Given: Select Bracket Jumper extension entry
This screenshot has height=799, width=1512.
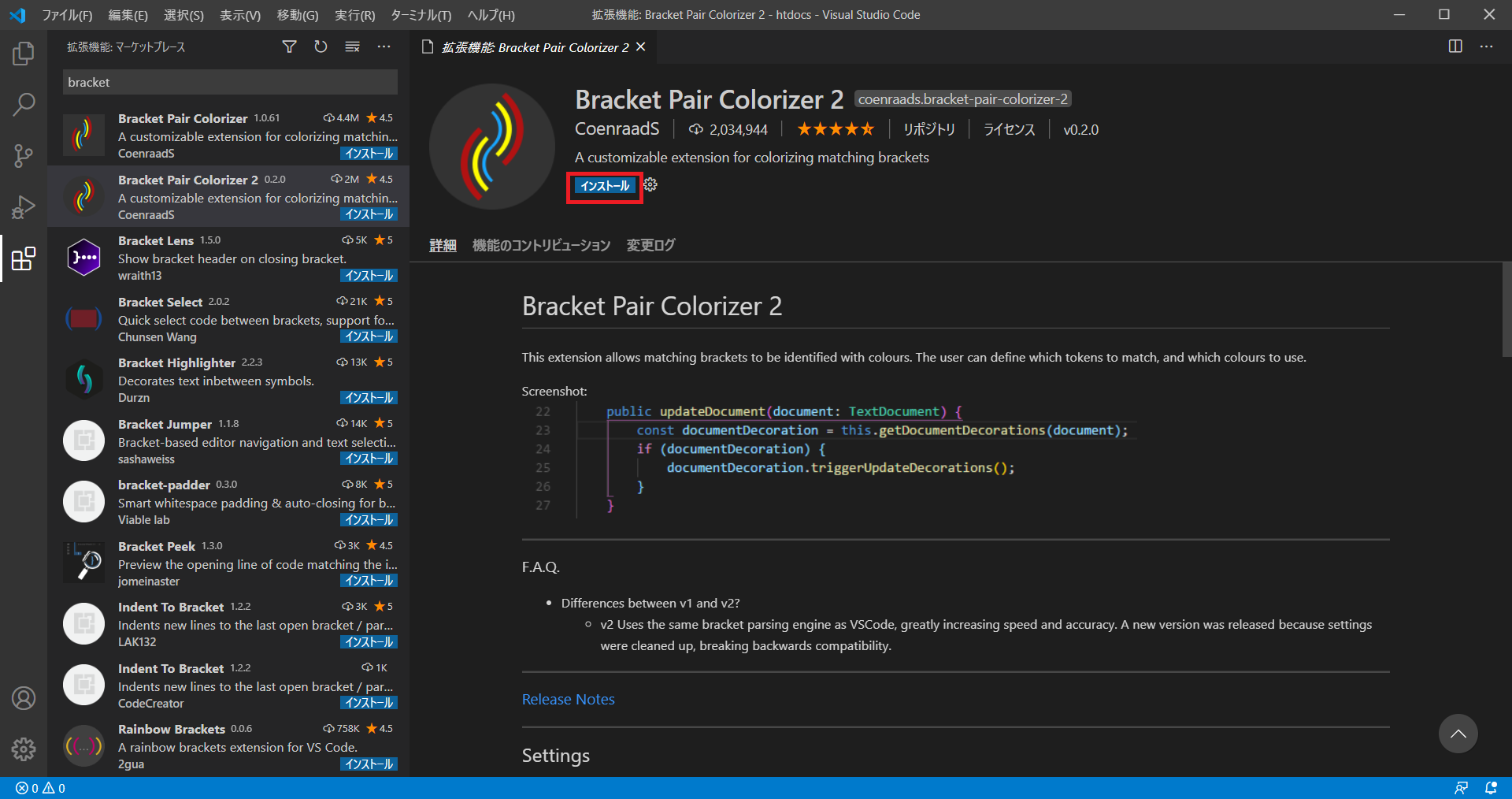Looking at the screenshot, I should (228, 440).
